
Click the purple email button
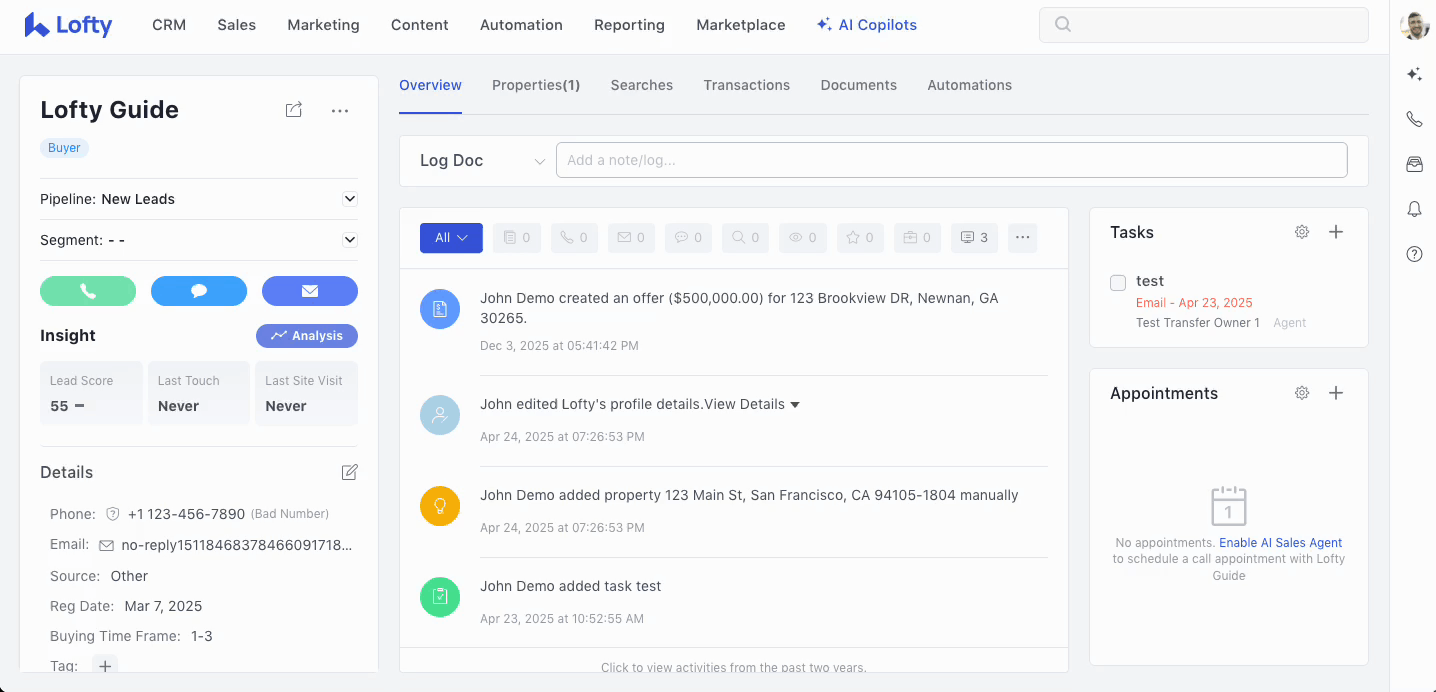tap(310, 291)
